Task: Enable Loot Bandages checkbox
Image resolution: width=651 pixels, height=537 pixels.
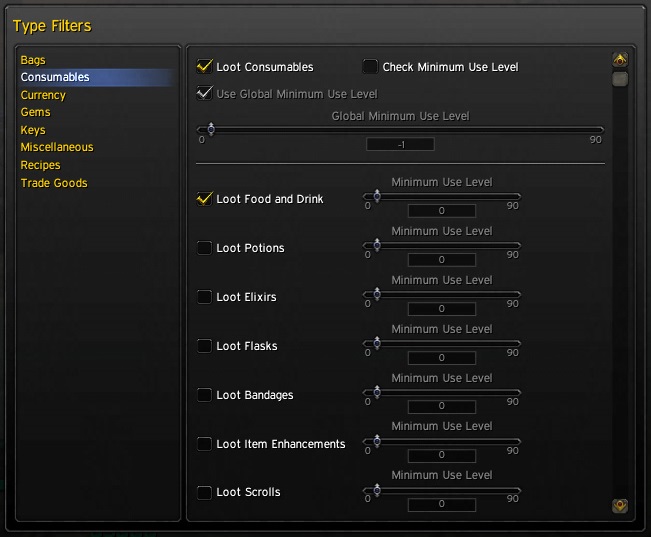Action: (204, 395)
